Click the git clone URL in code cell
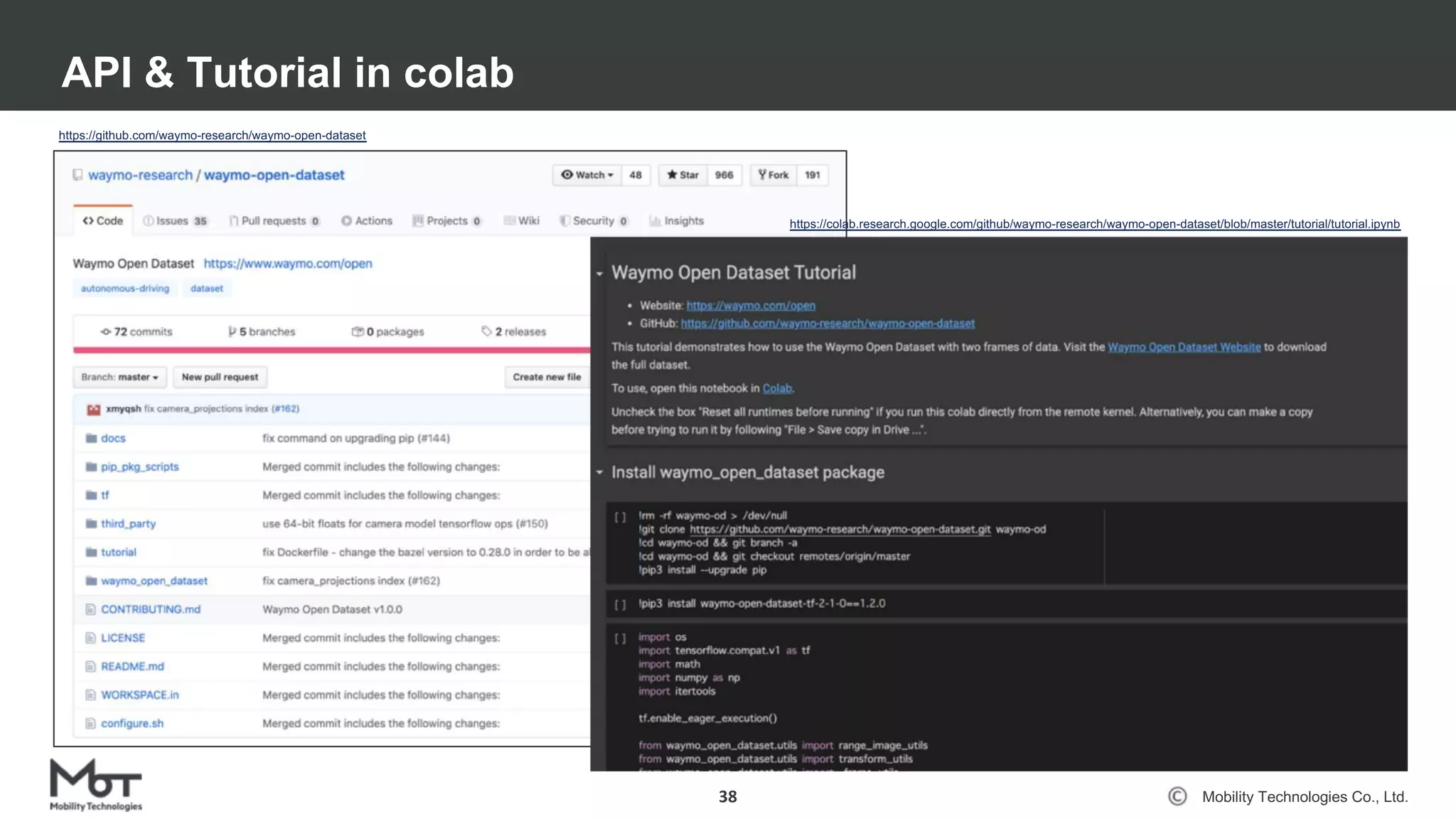The height and width of the screenshot is (819, 1456). coord(840,530)
